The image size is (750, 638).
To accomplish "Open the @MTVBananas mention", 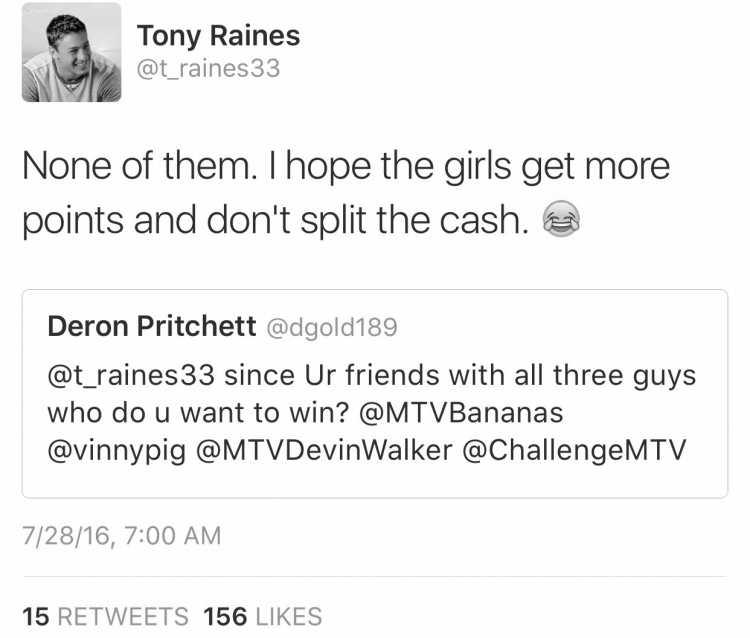I will pos(461,413).
